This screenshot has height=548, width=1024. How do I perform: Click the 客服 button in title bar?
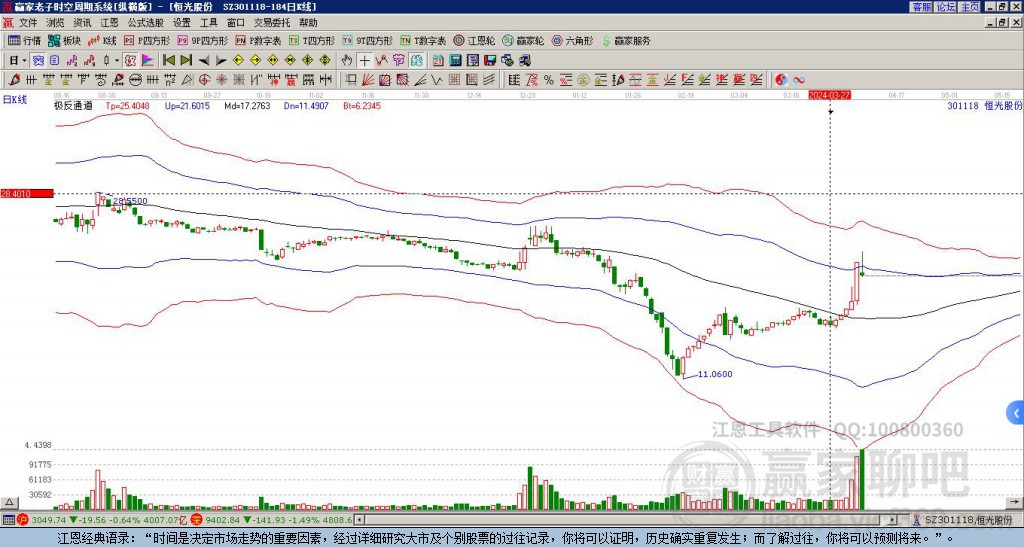(922, 7)
